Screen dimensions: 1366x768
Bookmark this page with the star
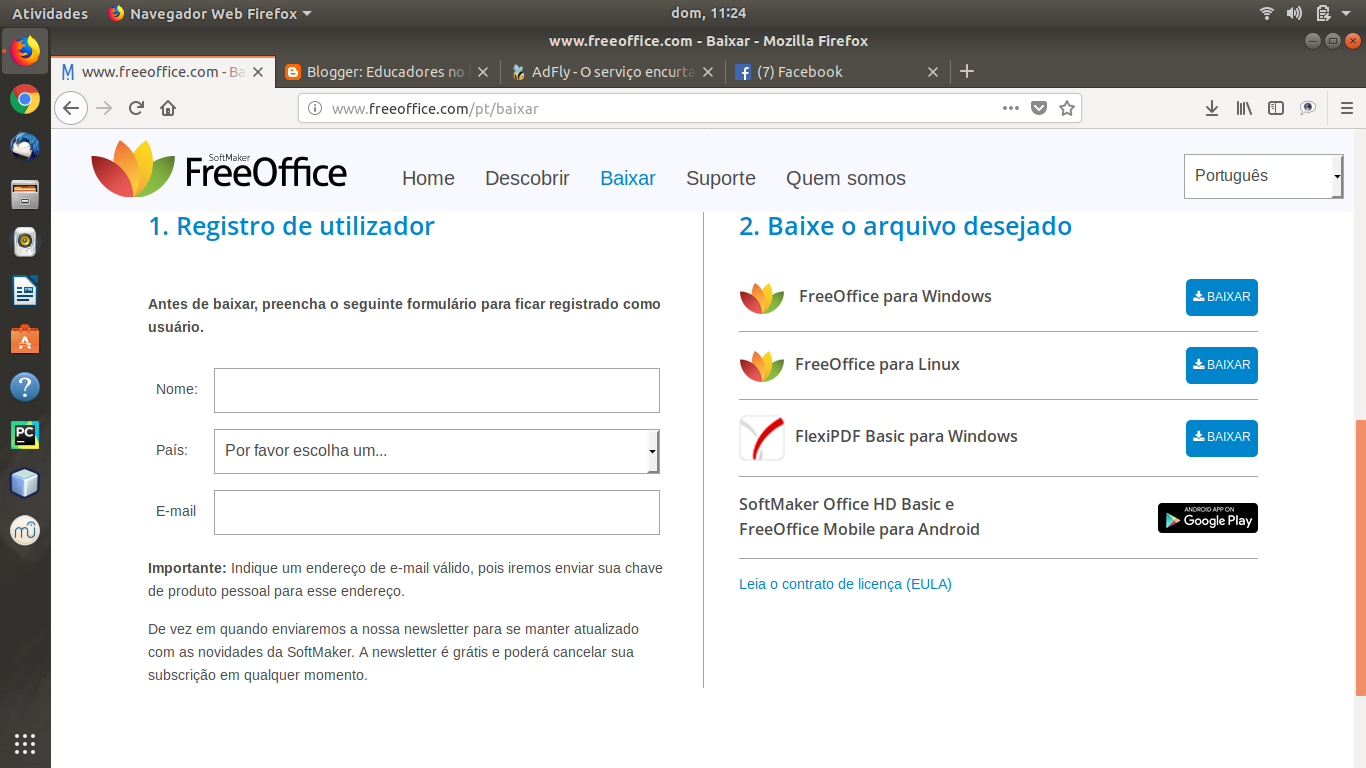click(x=1067, y=108)
